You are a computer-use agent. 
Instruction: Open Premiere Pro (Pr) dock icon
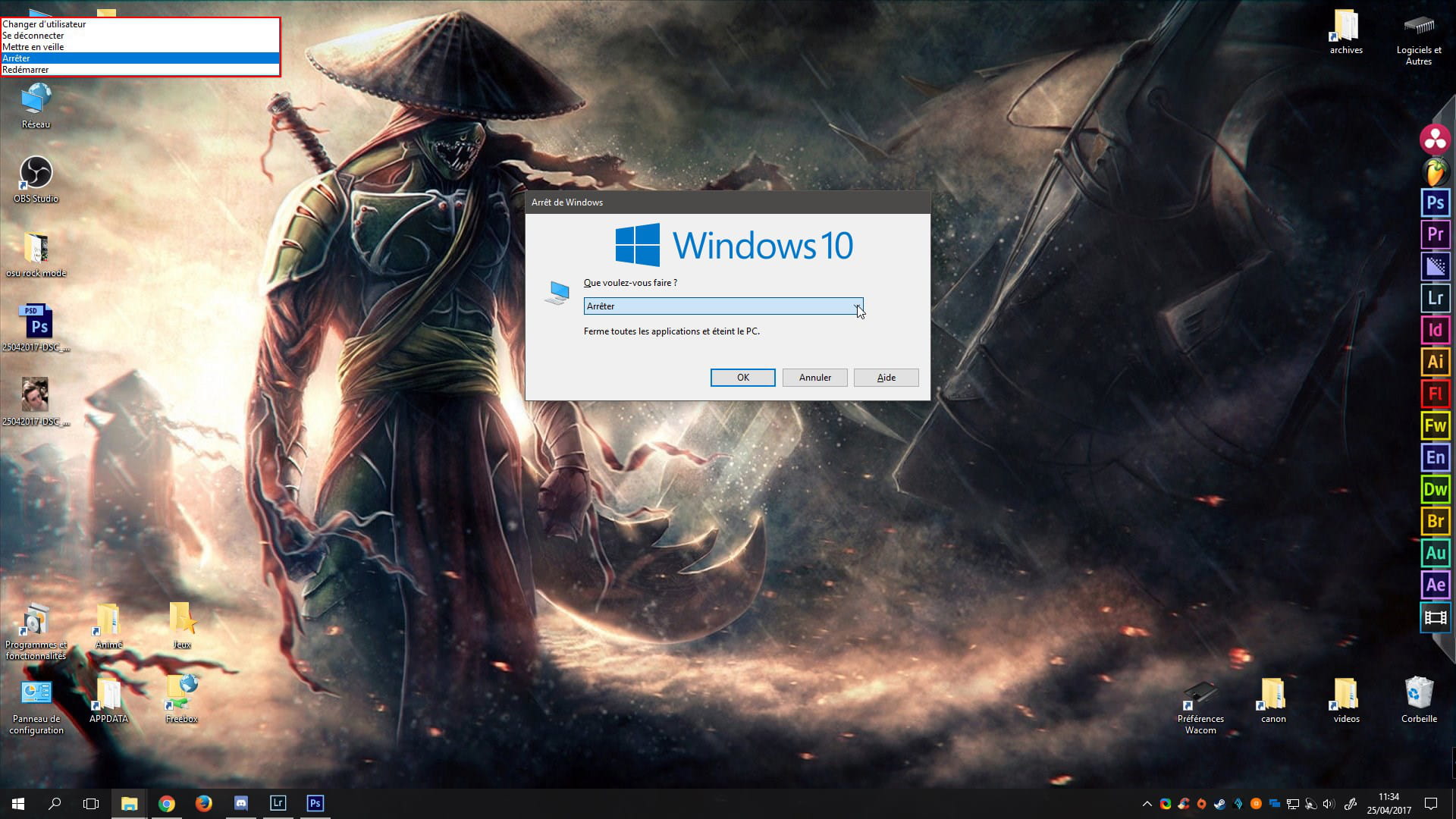pos(1435,234)
